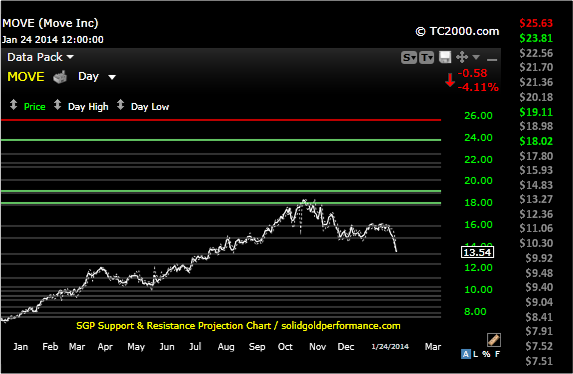Click the Jun label on time axis
The width and height of the screenshot is (573, 374).
[167, 347]
